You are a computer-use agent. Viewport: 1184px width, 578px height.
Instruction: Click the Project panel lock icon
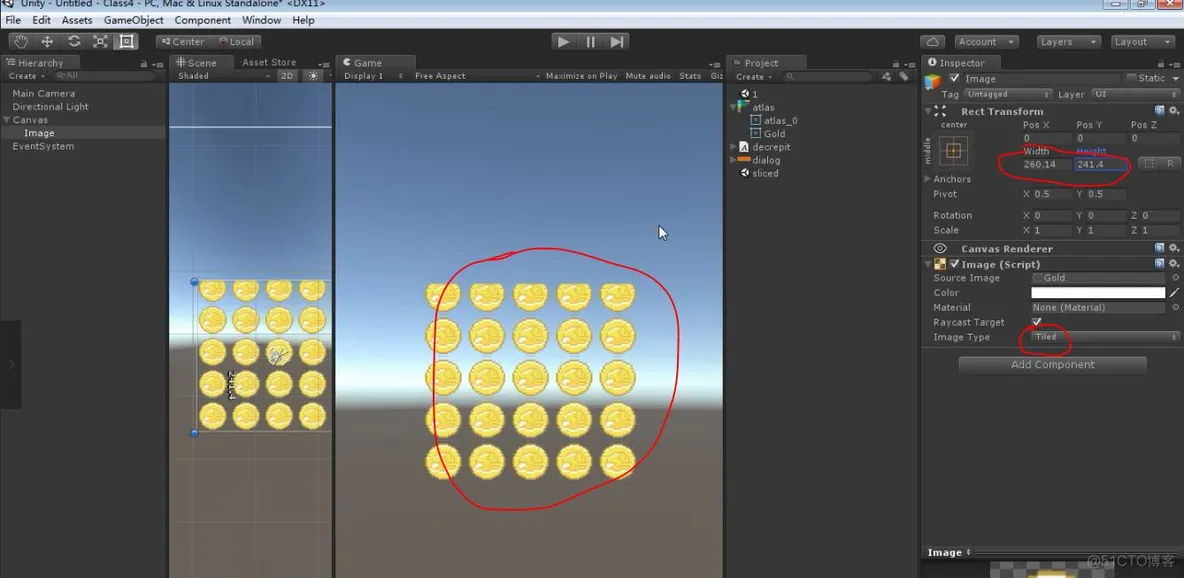[896, 64]
